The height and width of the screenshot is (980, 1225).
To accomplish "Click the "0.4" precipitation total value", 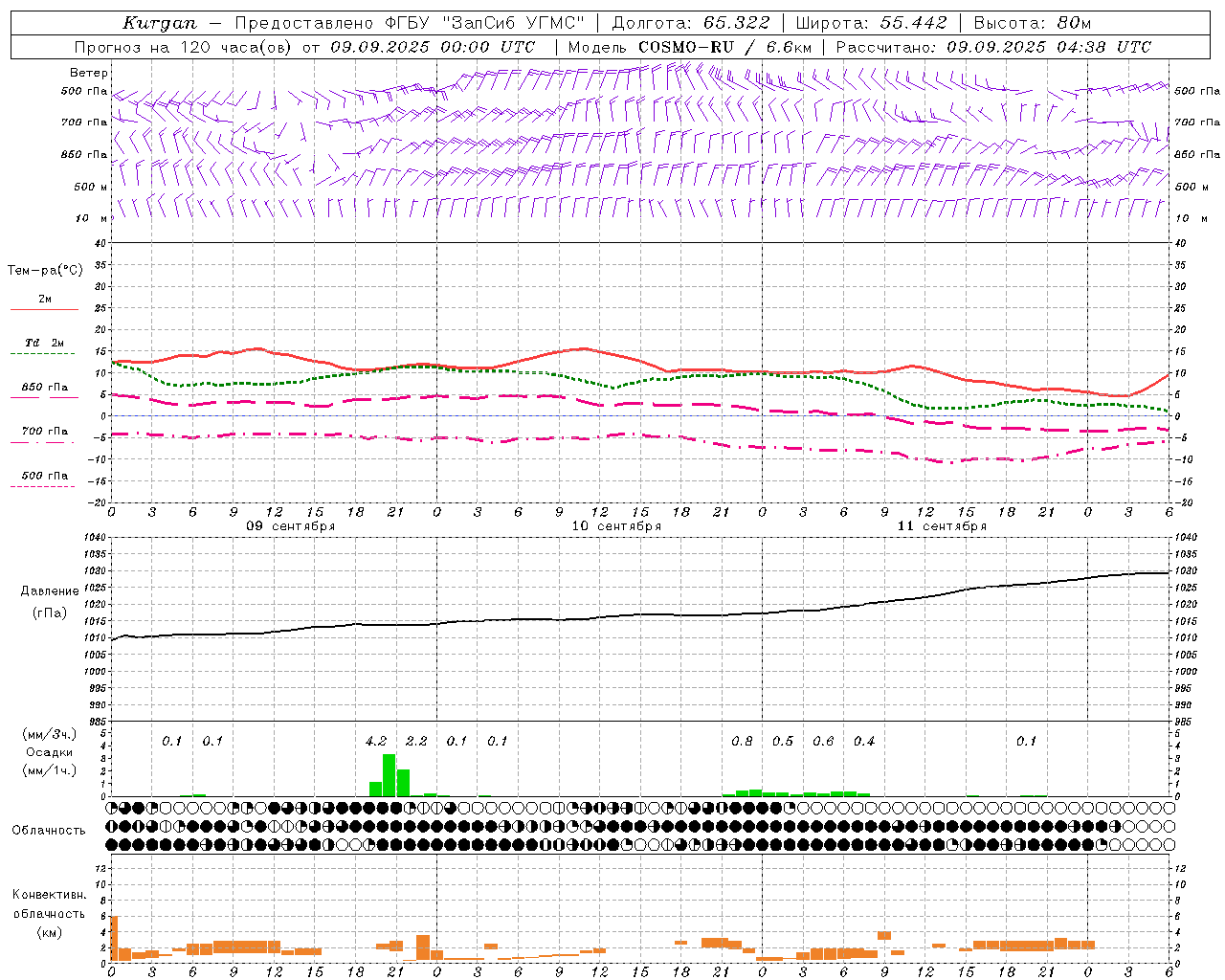I will click(864, 741).
